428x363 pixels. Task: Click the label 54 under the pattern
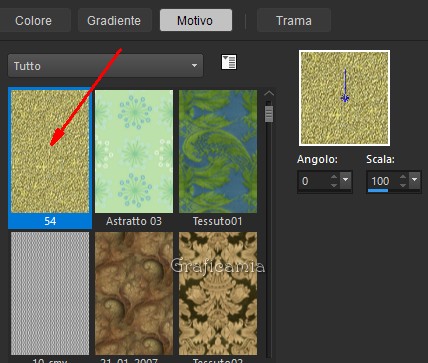tap(50, 221)
